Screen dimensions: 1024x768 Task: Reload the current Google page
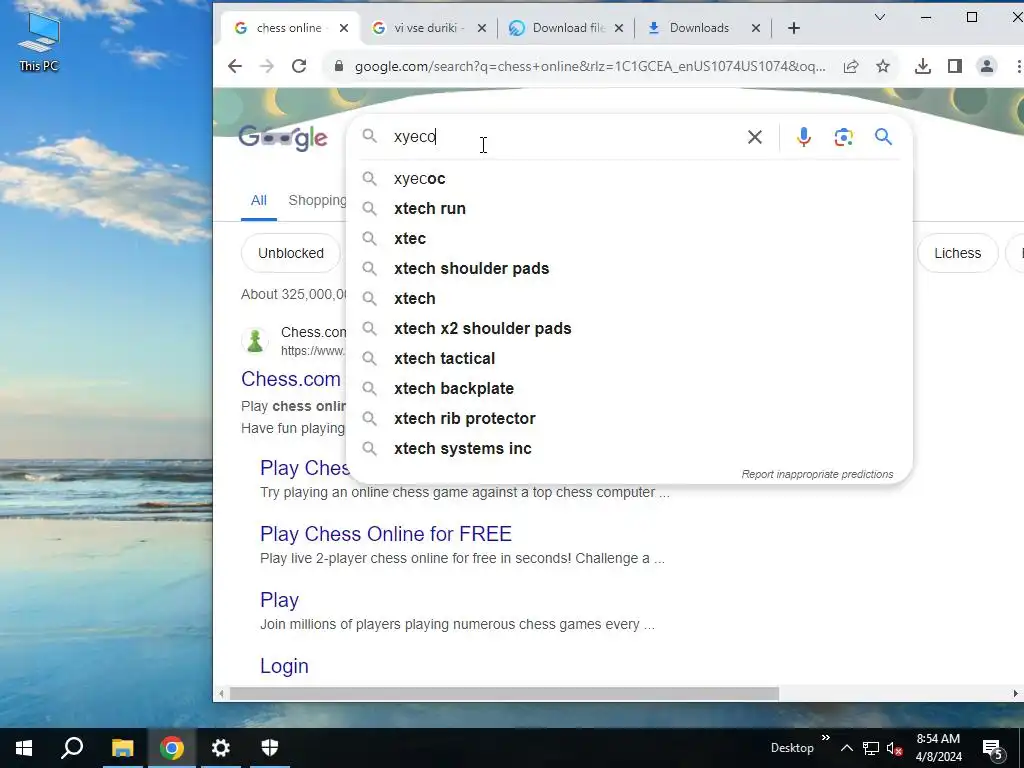click(299, 66)
